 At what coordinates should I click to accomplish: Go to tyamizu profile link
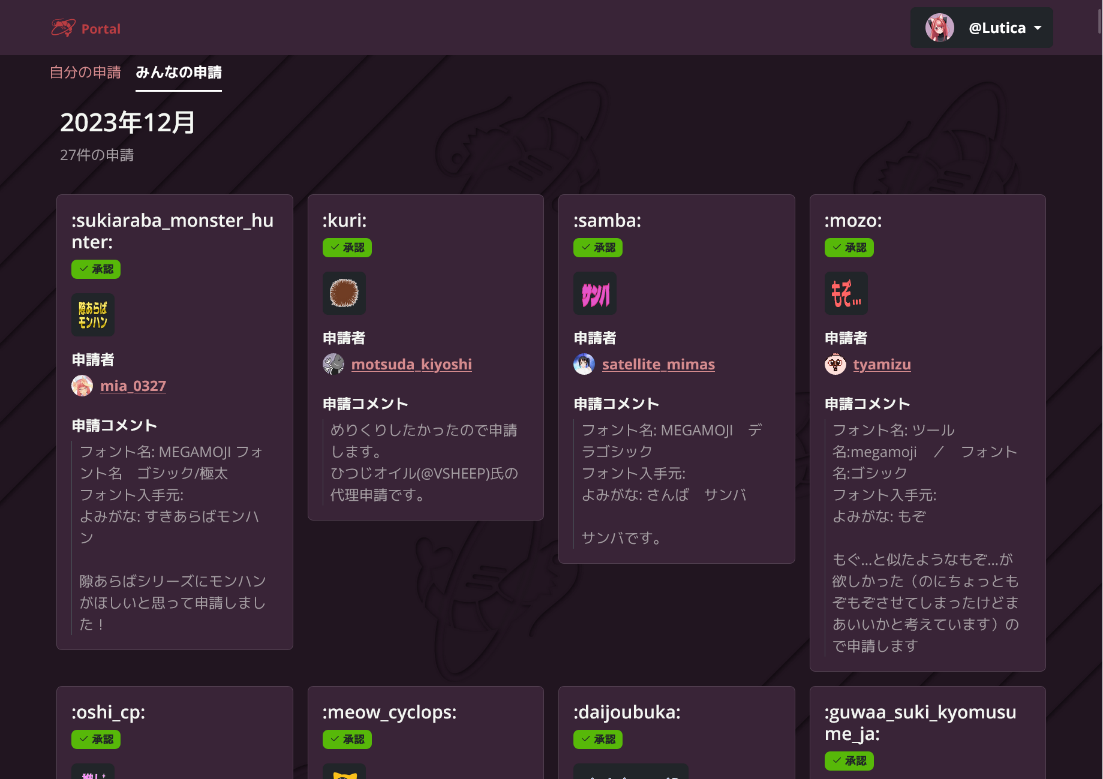click(881, 364)
